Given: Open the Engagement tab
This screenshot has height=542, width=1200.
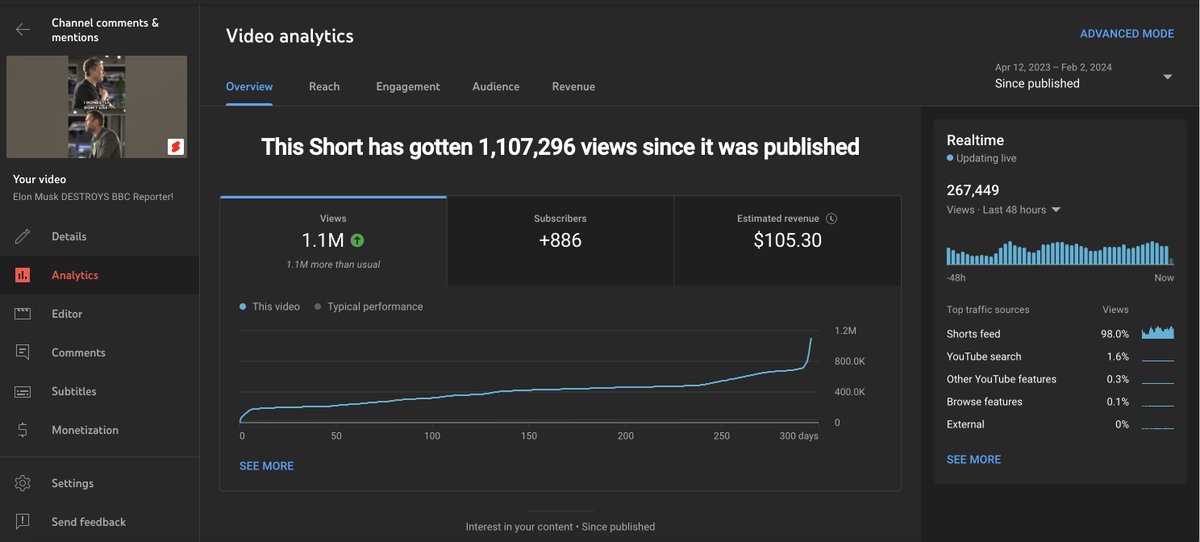Looking at the screenshot, I should (408, 87).
